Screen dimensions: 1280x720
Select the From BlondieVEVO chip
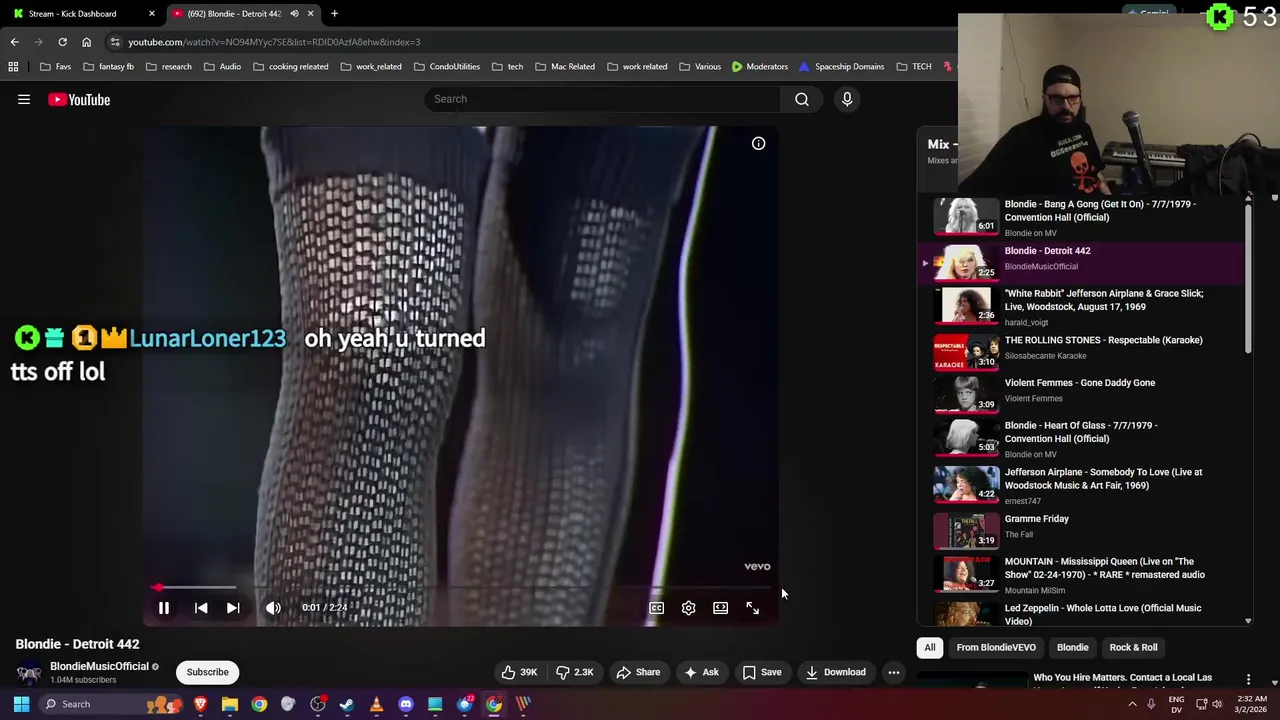pyautogui.click(x=996, y=647)
